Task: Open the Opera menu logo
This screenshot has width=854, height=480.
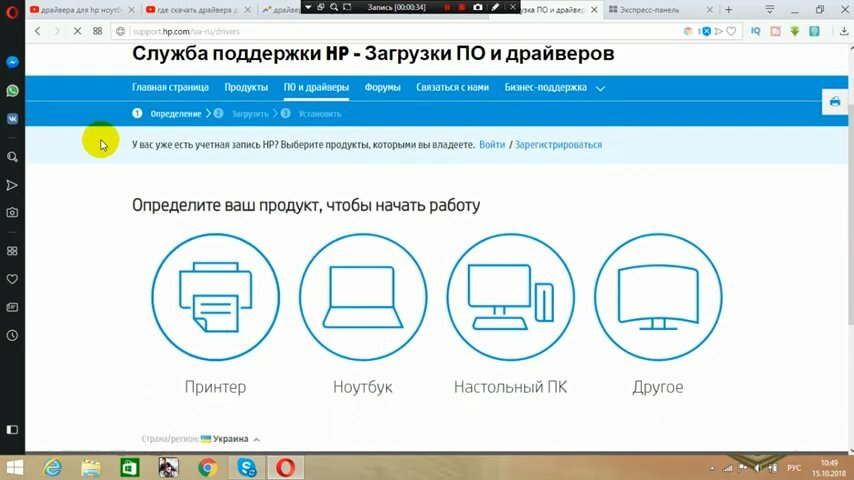Action: pyautogui.click(x=12, y=11)
